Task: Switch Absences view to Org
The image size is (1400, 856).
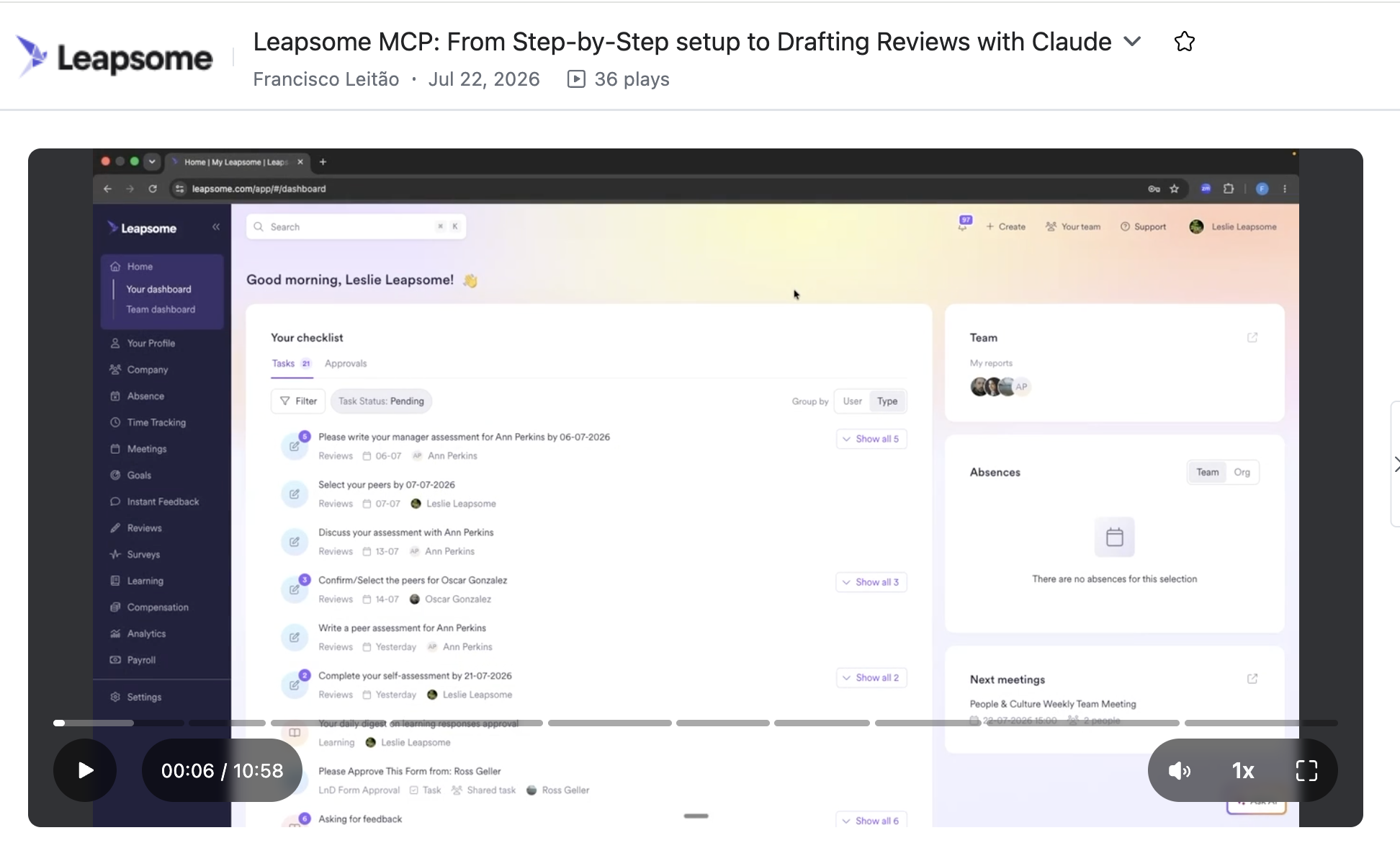Action: (1242, 473)
